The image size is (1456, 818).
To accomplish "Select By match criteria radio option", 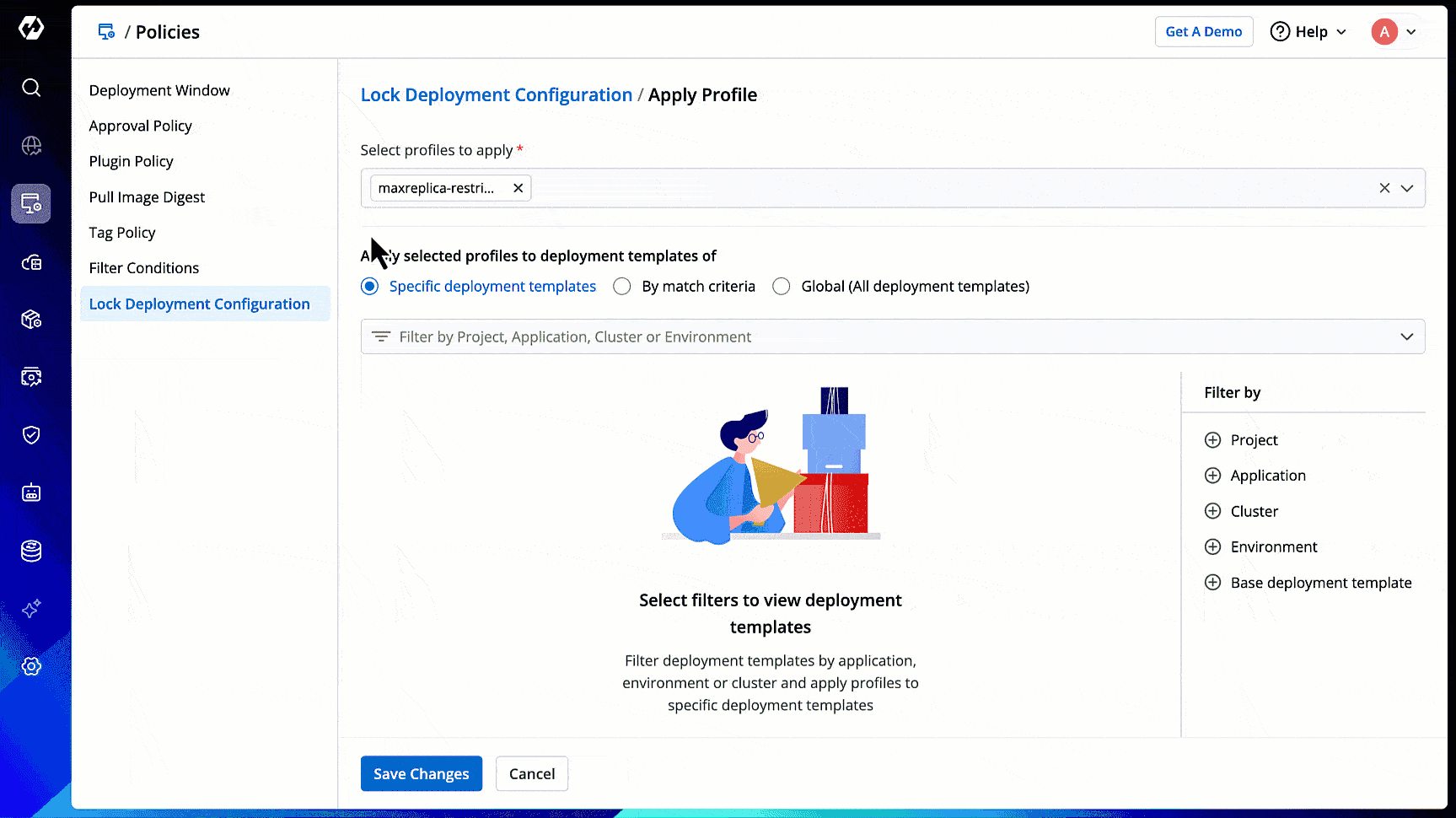I will 622,287.
